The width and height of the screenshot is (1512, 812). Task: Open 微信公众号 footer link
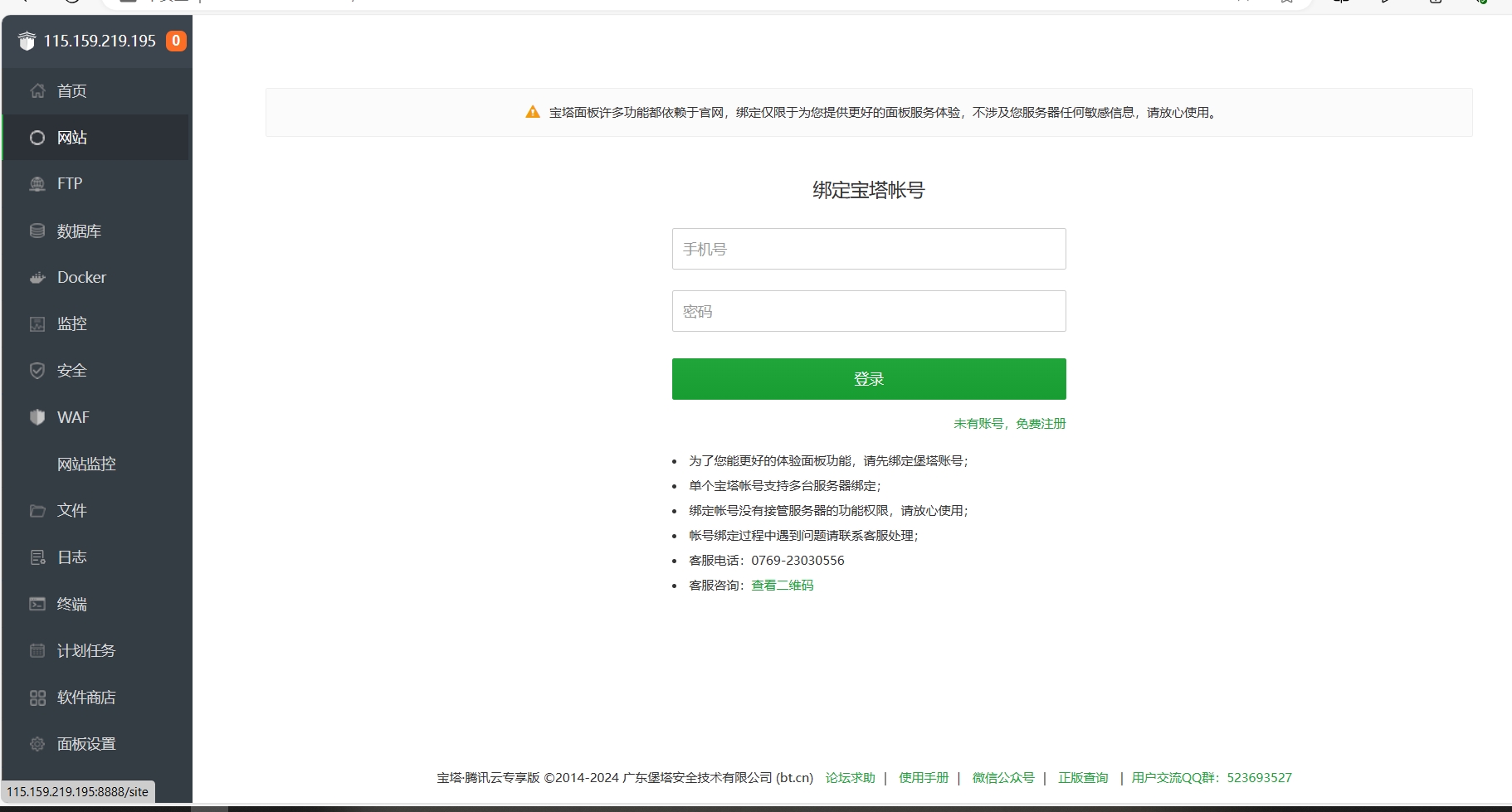[1003, 778]
